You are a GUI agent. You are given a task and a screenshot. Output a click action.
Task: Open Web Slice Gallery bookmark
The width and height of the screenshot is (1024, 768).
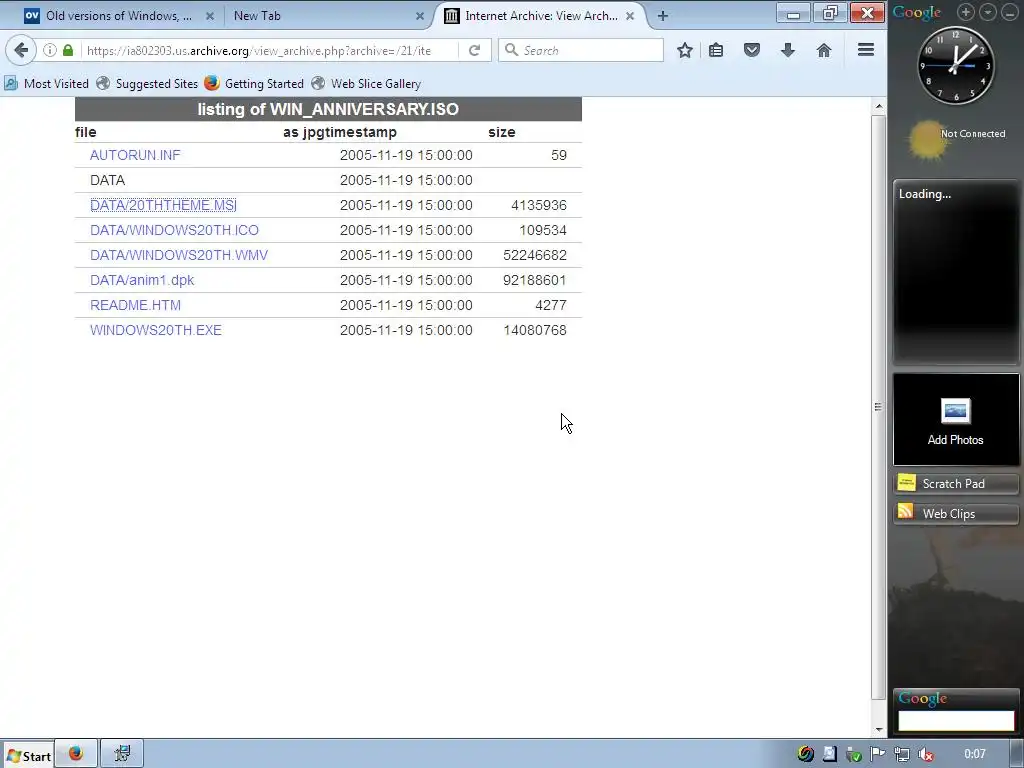[x=366, y=84]
